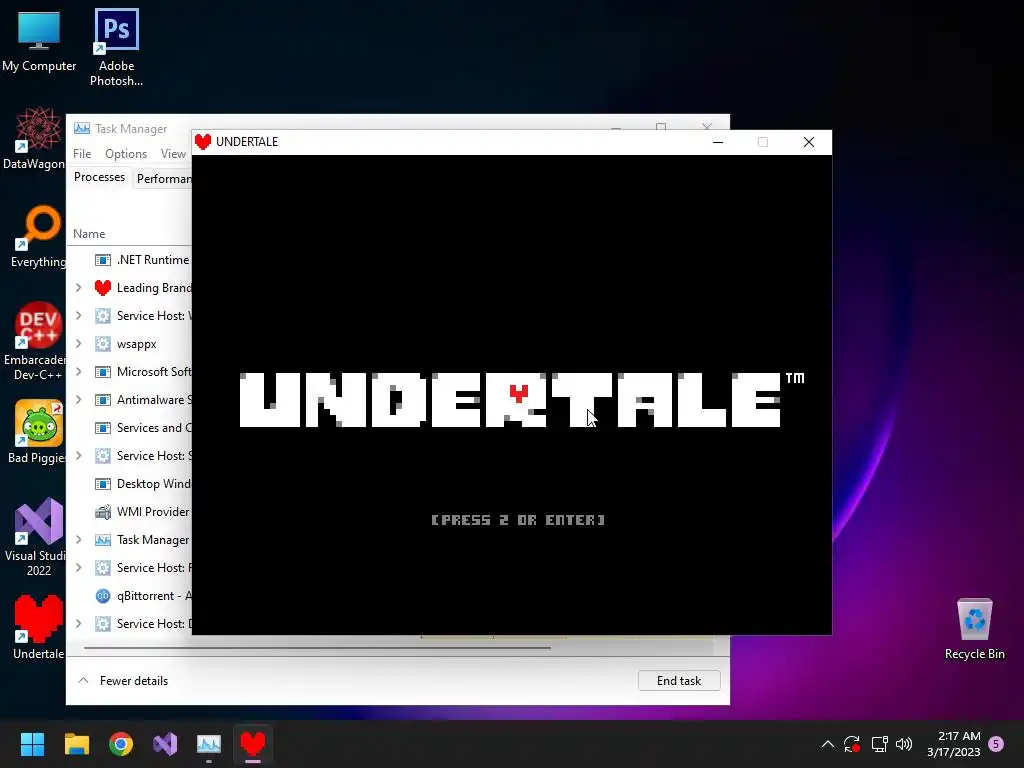1024x768 pixels.
Task: Select the wsappx process name
Action: (136, 344)
